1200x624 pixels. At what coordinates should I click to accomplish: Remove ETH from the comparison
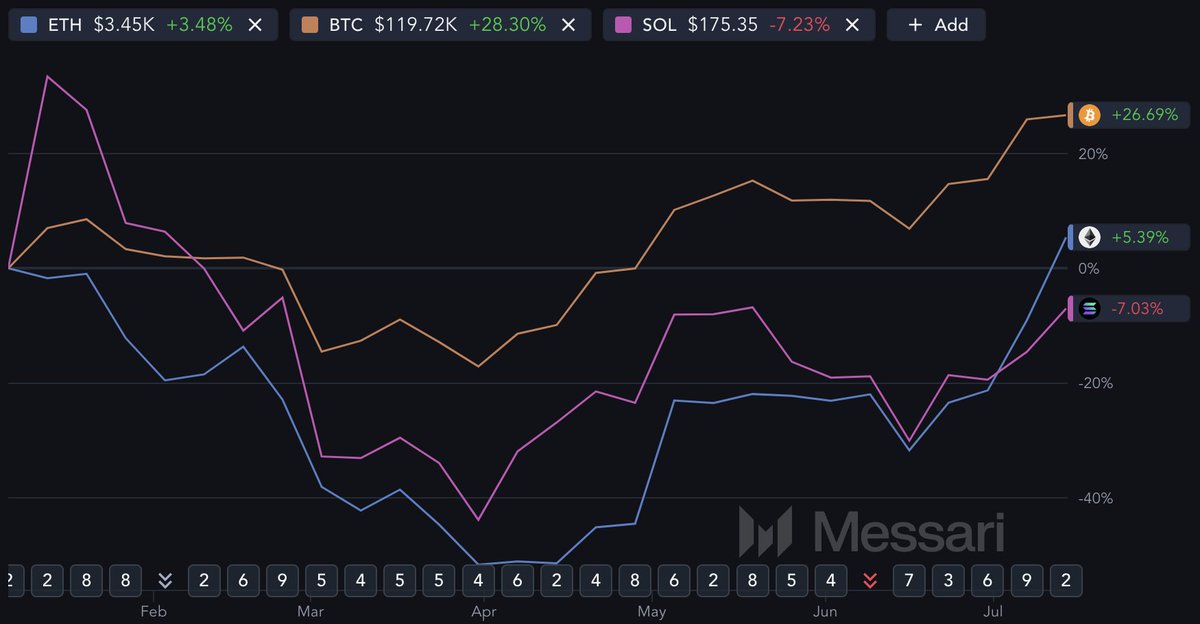(x=255, y=25)
